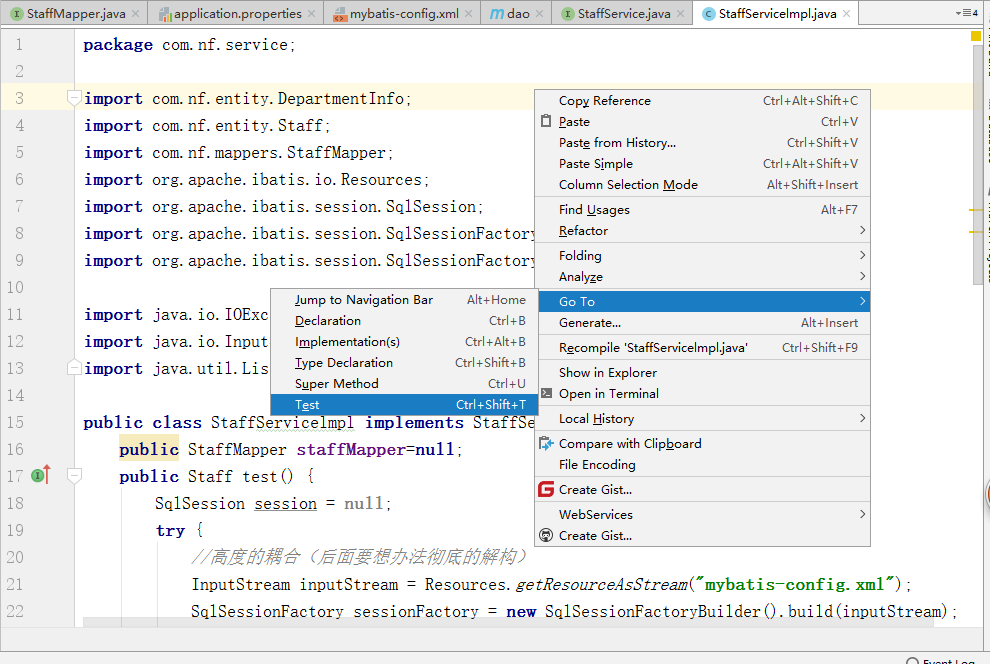Choose Type Declaration in submenu
Viewport: 990px width, 664px height.
(x=404, y=362)
